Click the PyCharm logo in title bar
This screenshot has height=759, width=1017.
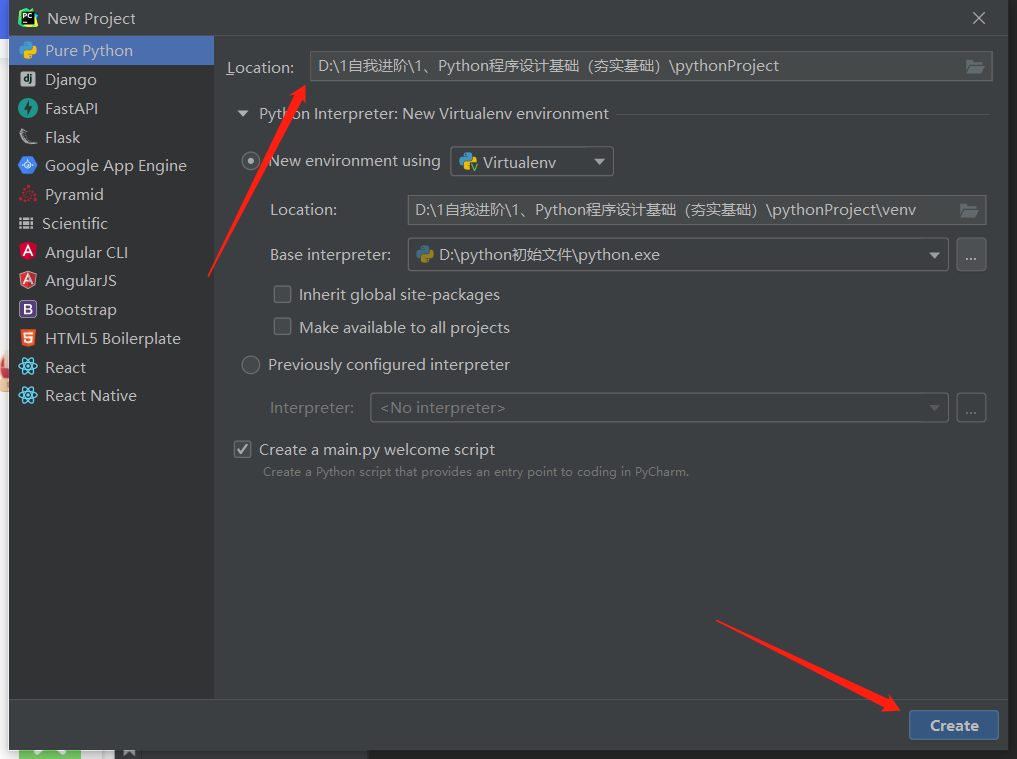[x=28, y=18]
